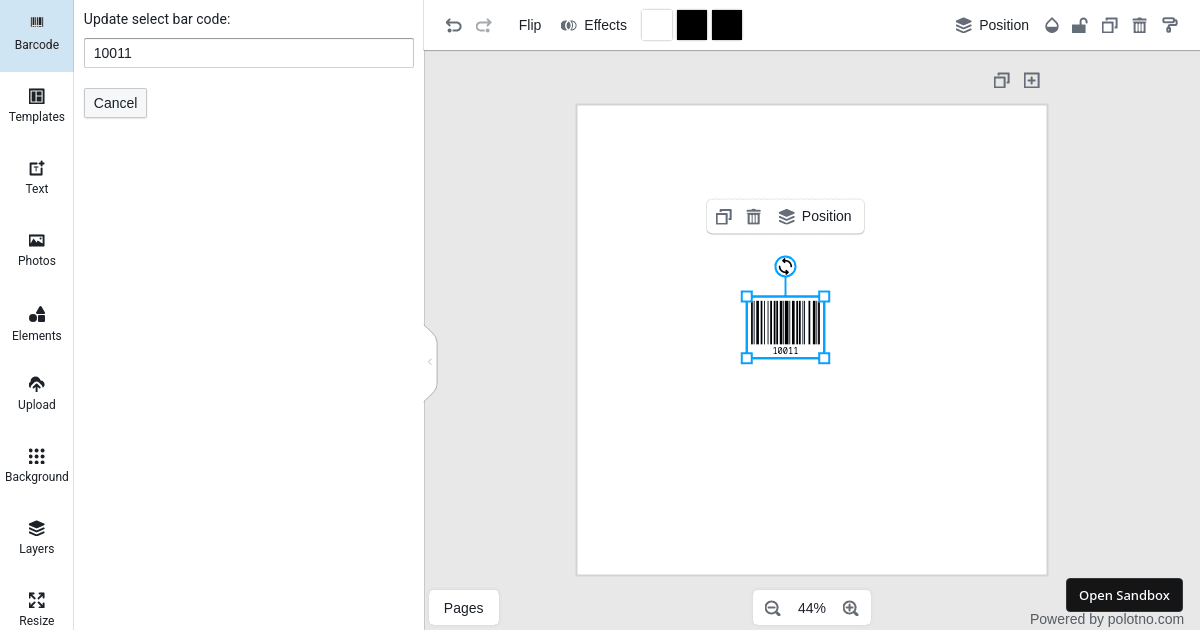Switch to the Templates tab
The image size is (1200, 630).
(36, 105)
